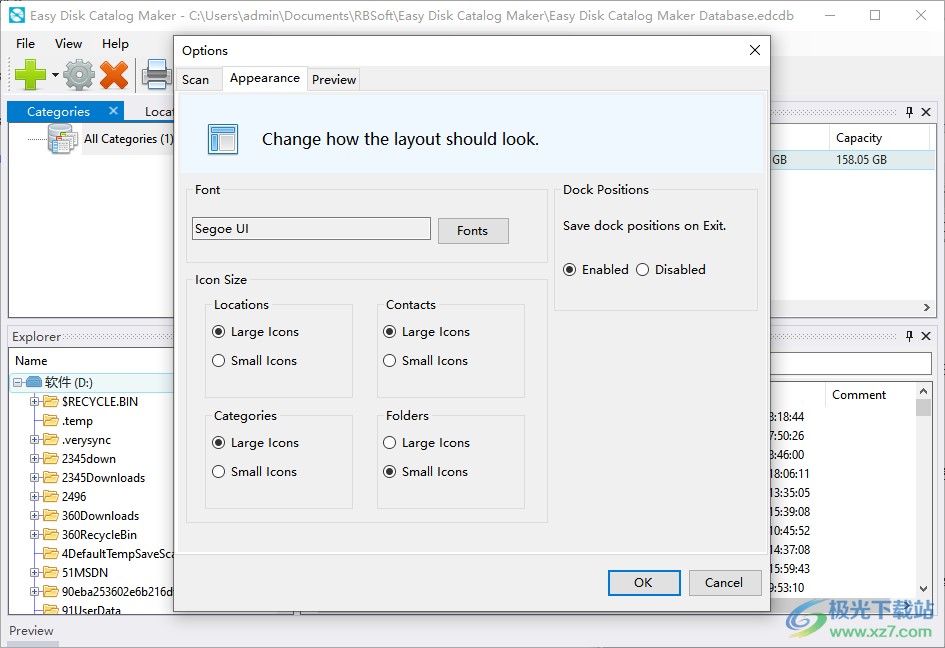The height and width of the screenshot is (648, 945).
Task: Click the 360Downloads folder icon
Action: click(51, 516)
